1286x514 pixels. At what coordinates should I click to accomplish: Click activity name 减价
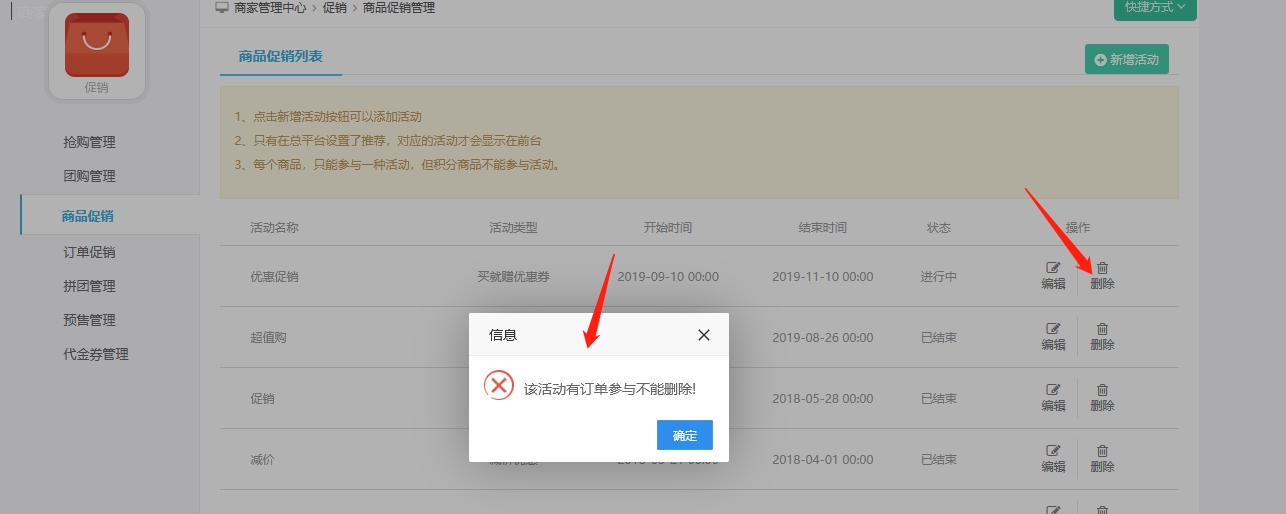coord(262,460)
